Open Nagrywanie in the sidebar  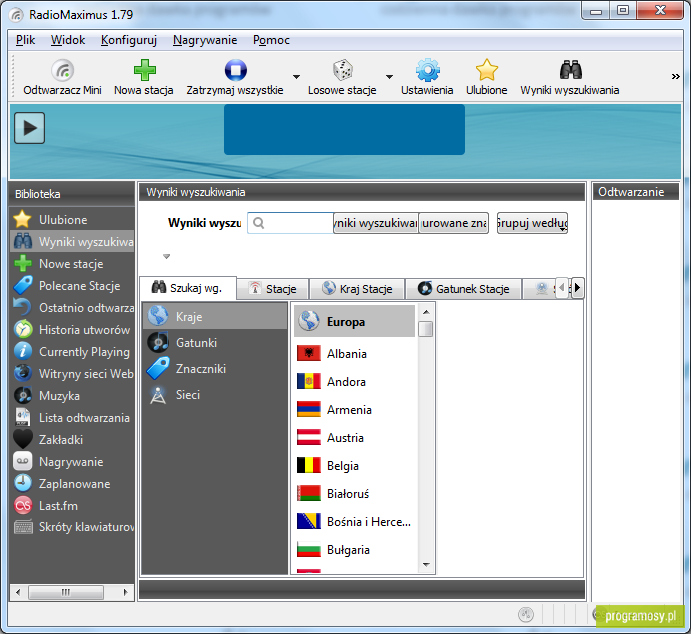[x=72, y=462]
